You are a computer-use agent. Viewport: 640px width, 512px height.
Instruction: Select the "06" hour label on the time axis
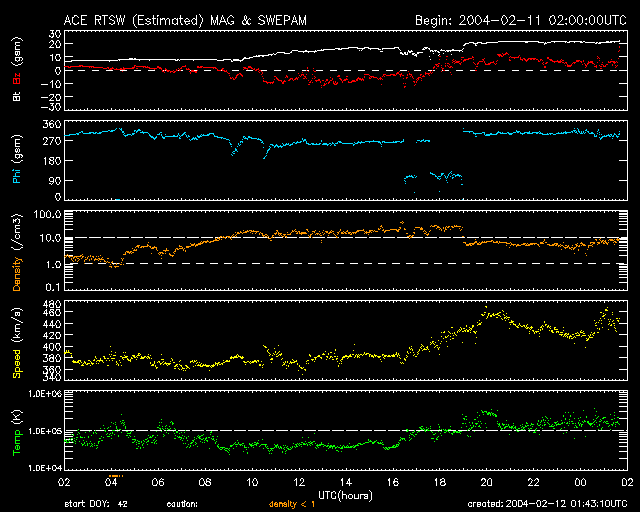158,483
